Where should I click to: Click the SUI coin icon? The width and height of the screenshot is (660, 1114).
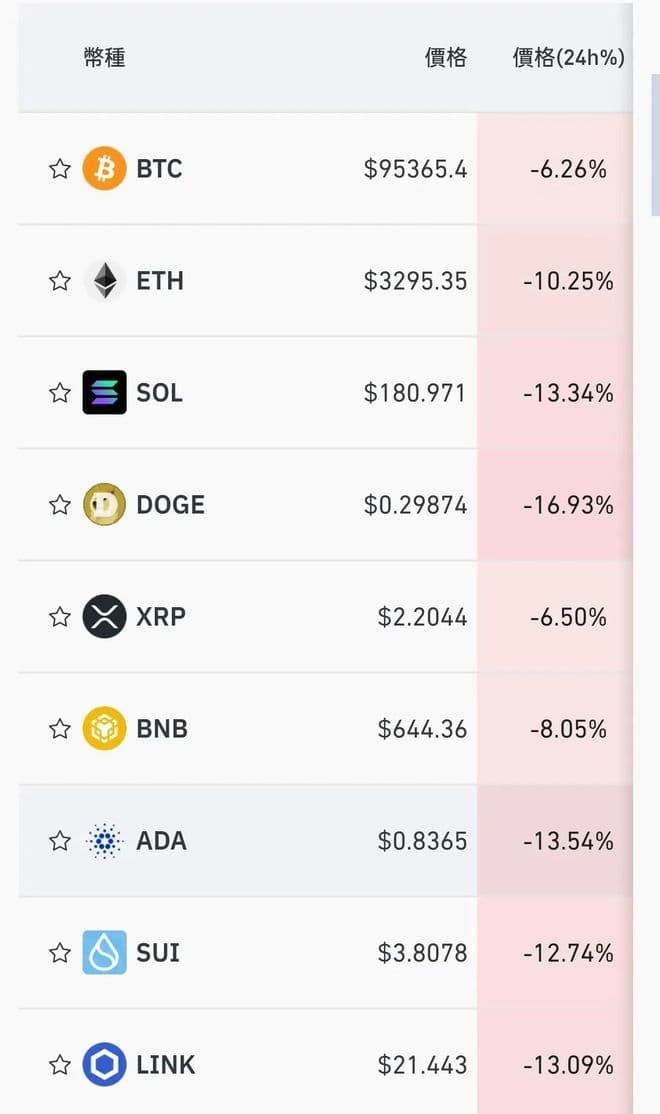point(104,952)
